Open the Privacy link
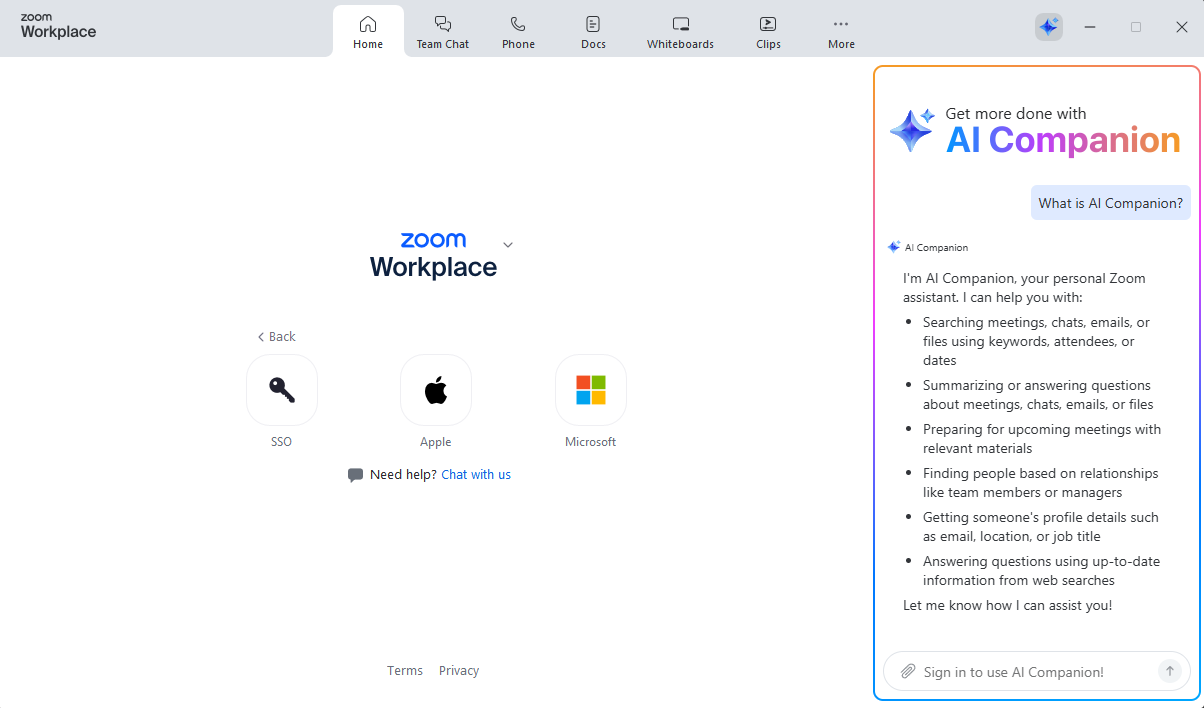 [458, 670]
